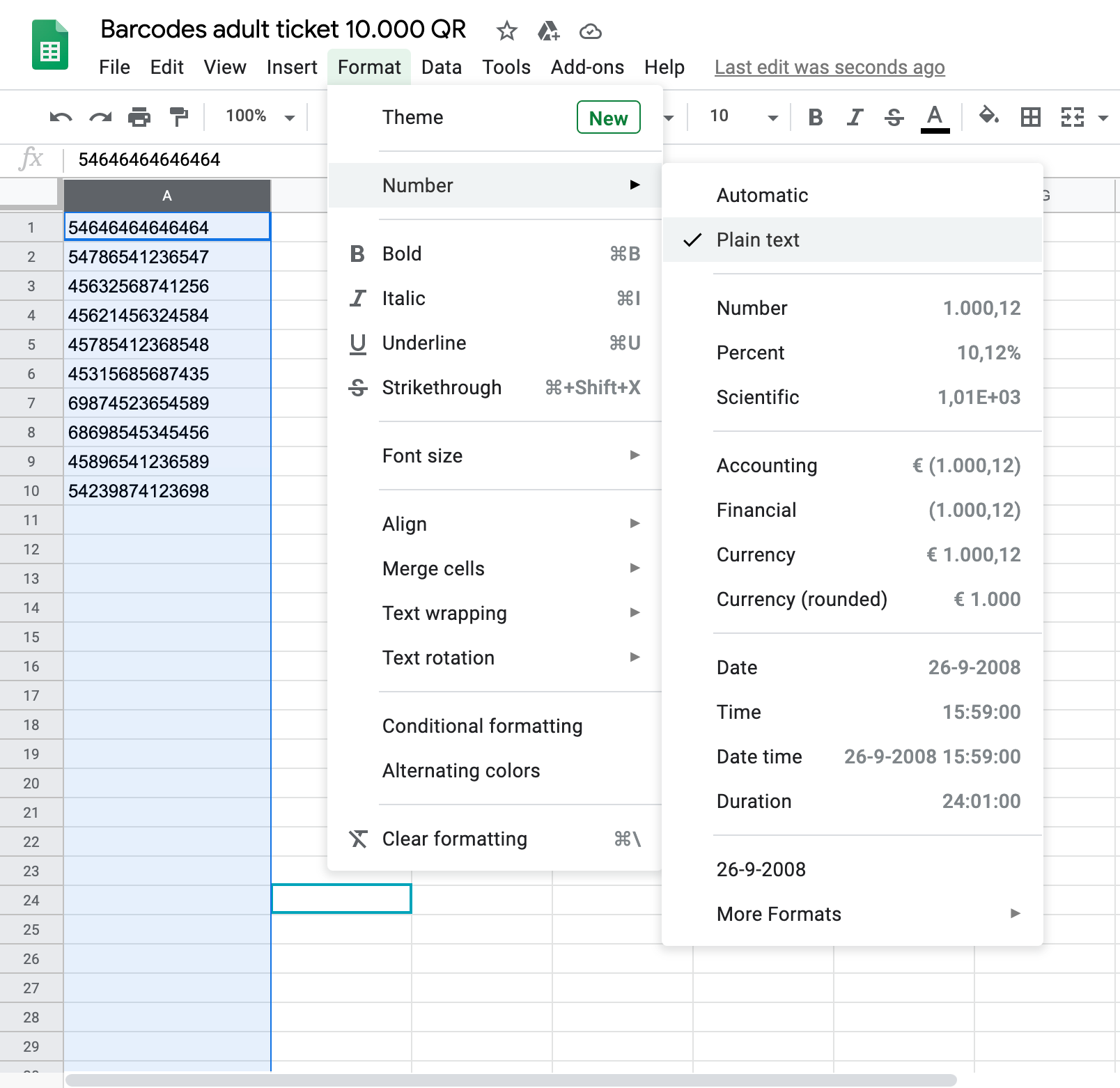
Task: Open the text color picker
Action: 935,117
